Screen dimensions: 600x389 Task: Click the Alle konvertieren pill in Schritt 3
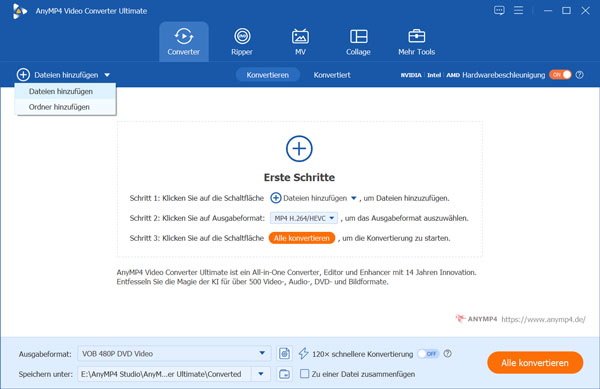click(x=302, y=238)
